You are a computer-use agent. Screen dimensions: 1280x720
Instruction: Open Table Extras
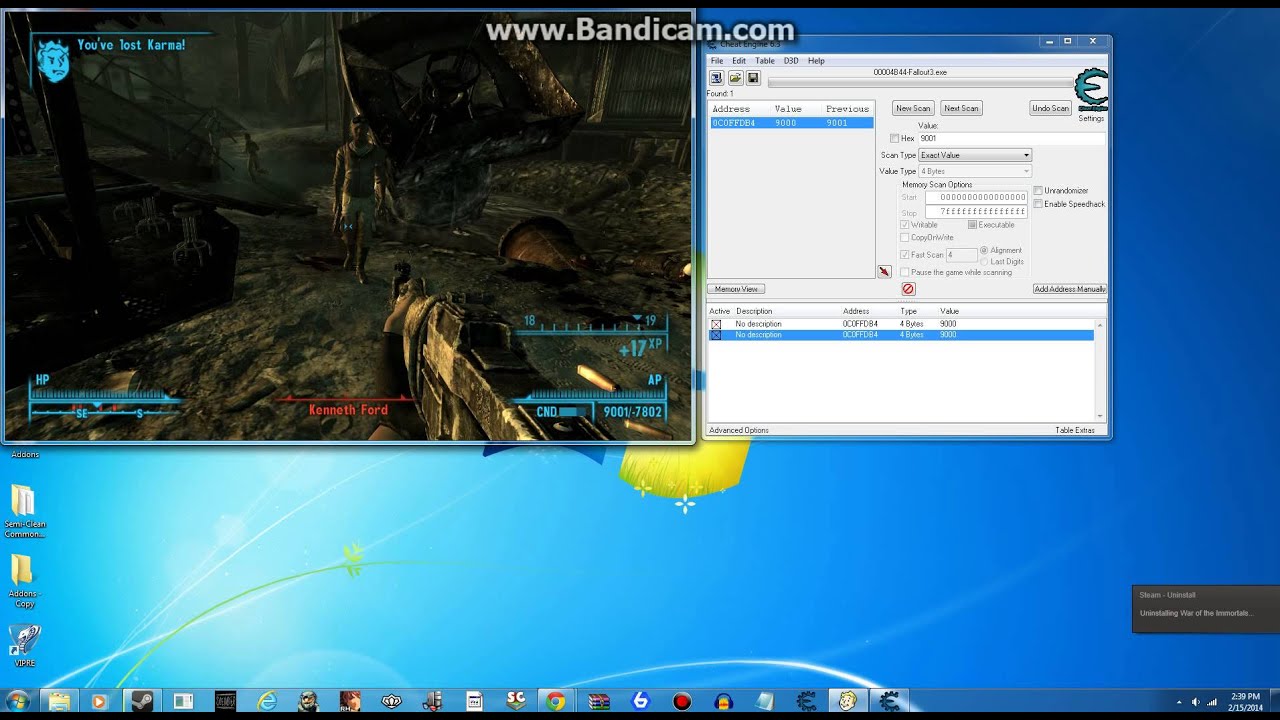point(1075,430)
